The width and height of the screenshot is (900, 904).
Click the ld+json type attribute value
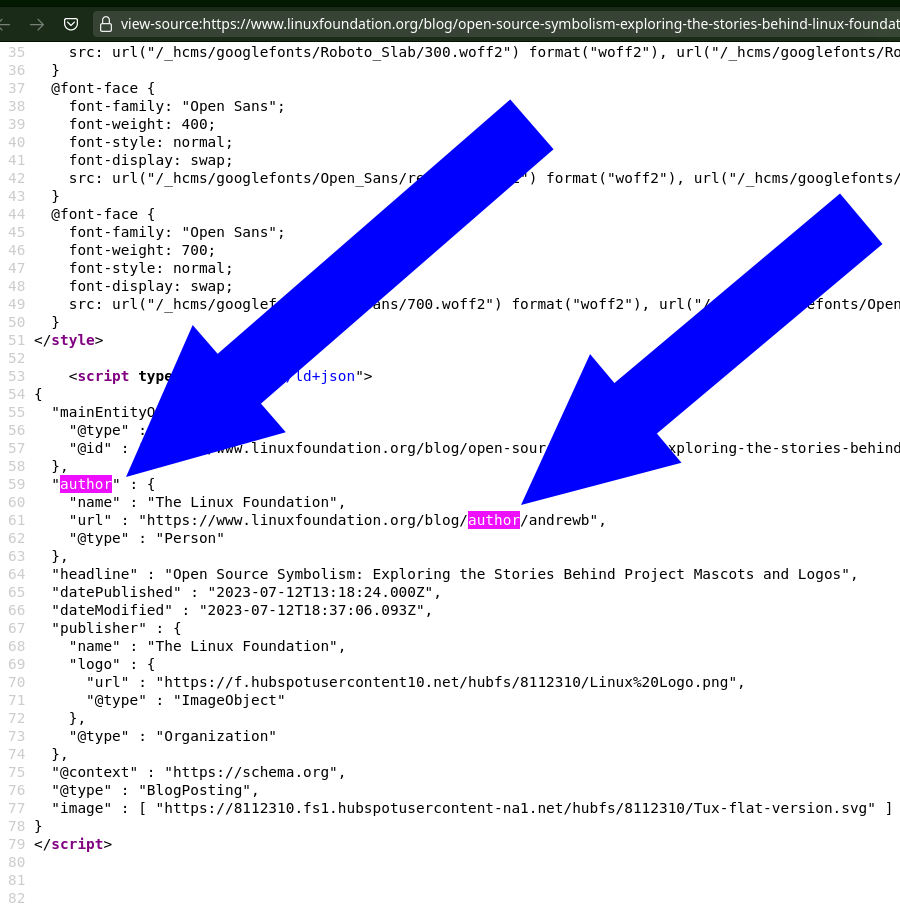[x=325, y=376]
